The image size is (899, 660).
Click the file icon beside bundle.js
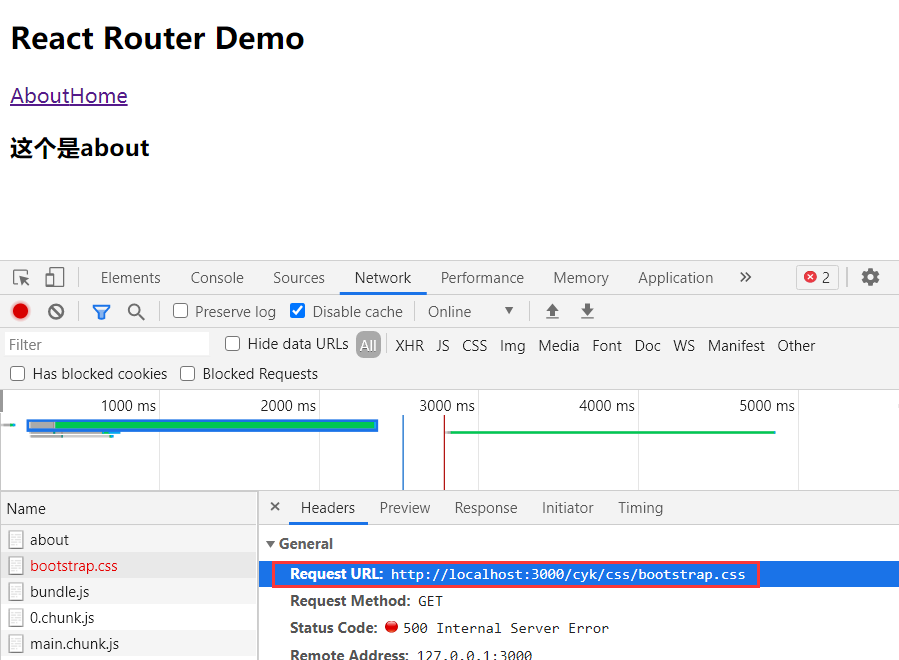pos(16,592)
